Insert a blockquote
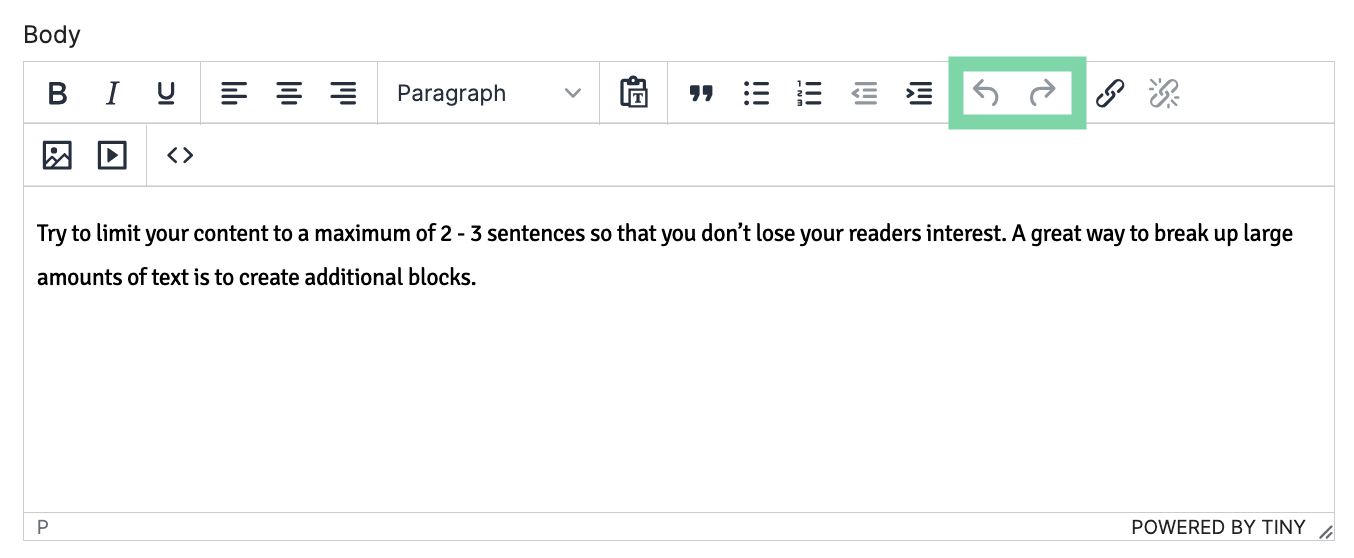 pyautogui.click(x=702, y=94)
